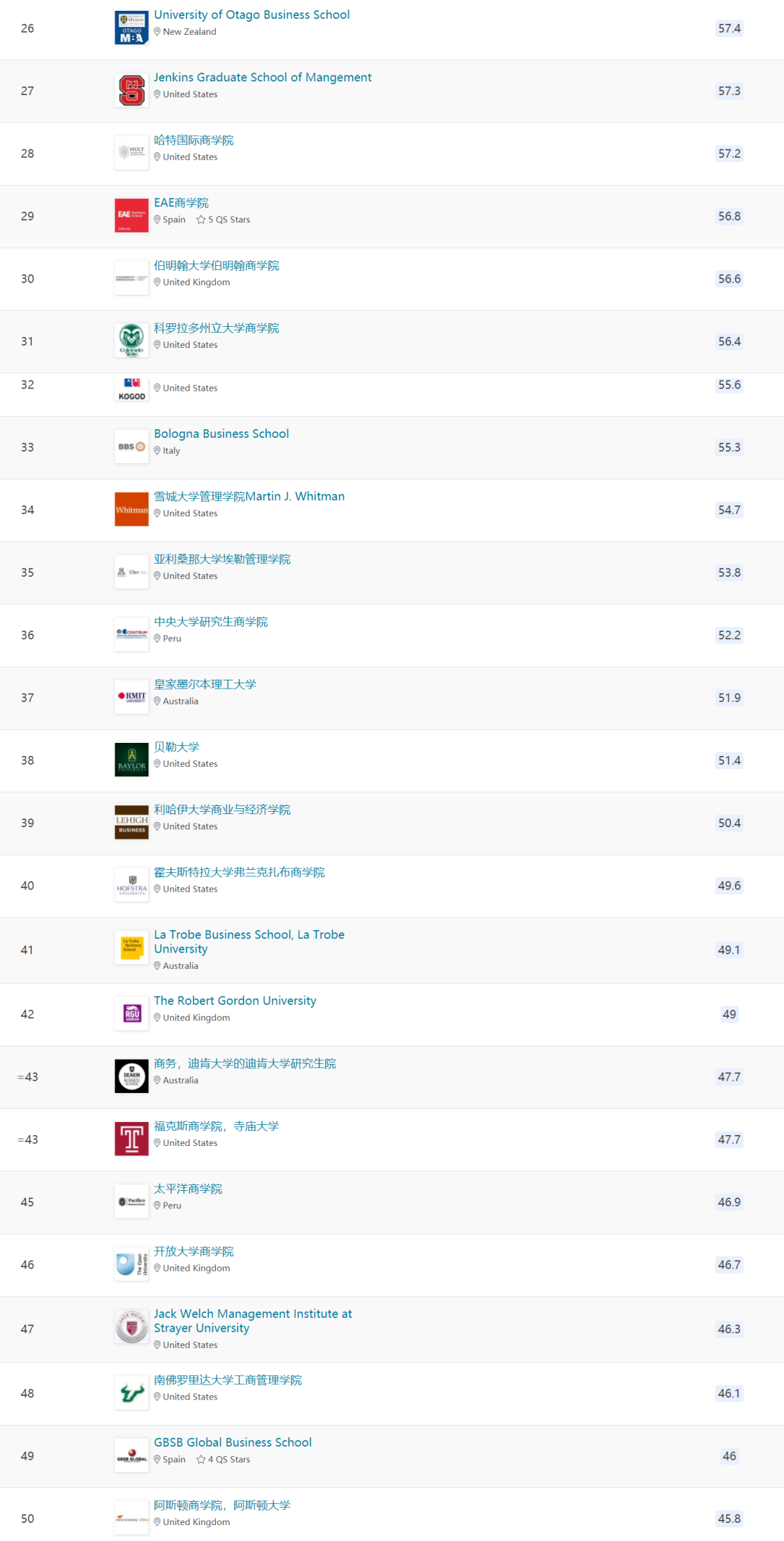Image resolution: width=784 pixels, height=1541 pixels.
Task: Open 霍夫斯特拉大学弗兰克扎布商学院 link
Action: coord(239,872)
